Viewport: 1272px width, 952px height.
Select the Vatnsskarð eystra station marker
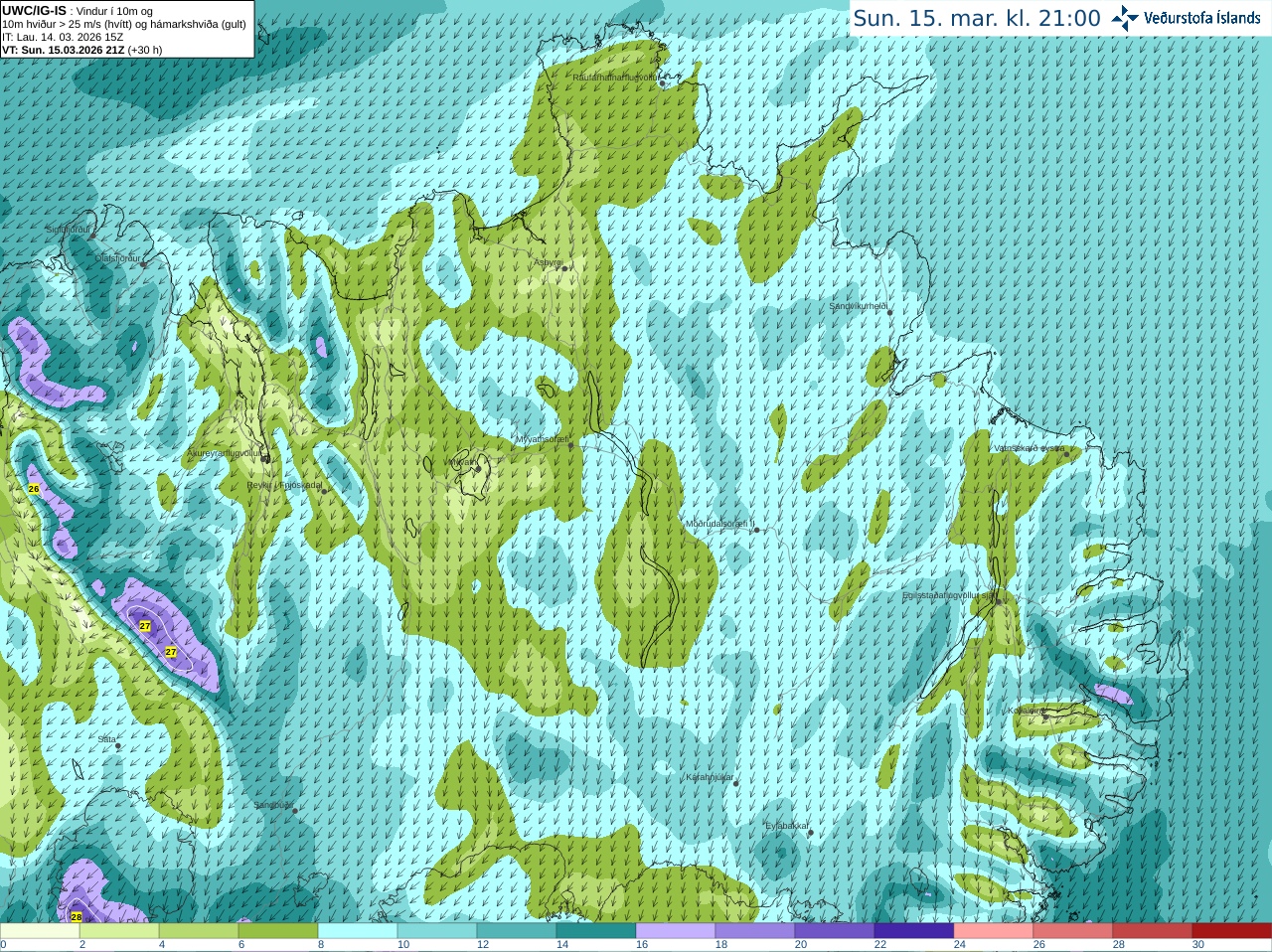(1068, 454)
